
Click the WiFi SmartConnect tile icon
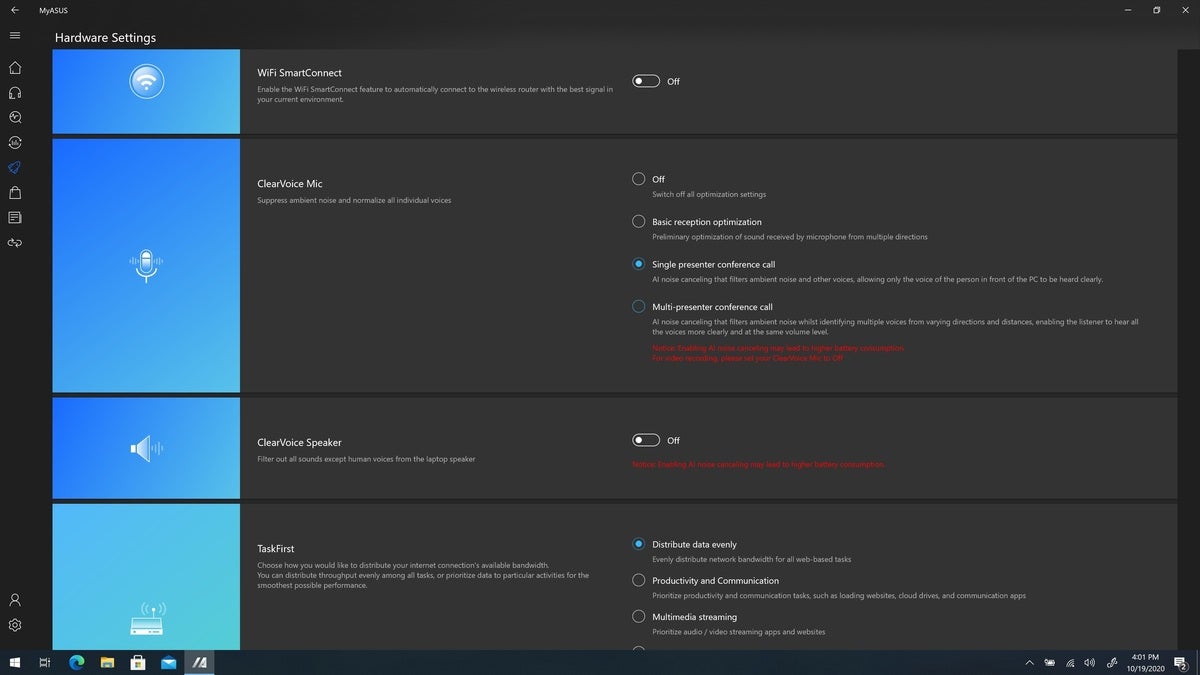(x=147, y=80)
